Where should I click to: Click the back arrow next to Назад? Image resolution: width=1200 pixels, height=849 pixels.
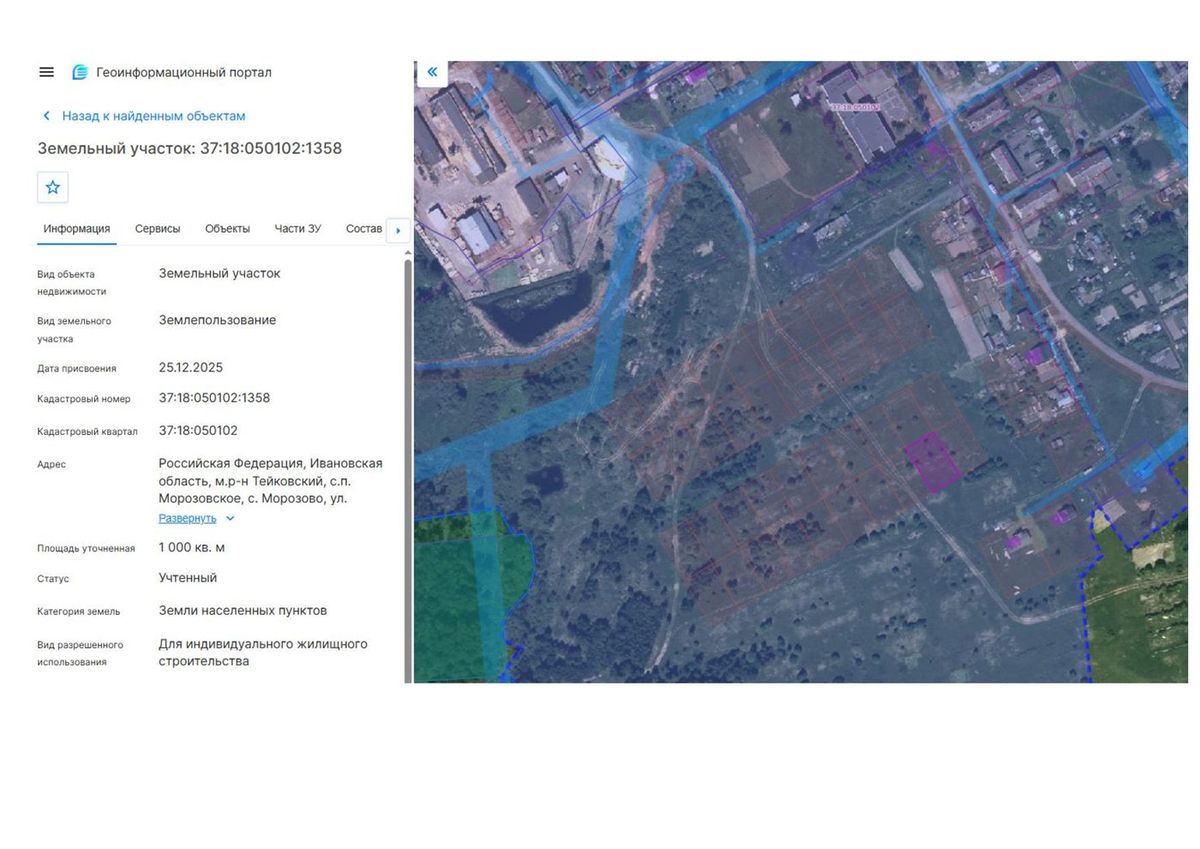[46, 116]
